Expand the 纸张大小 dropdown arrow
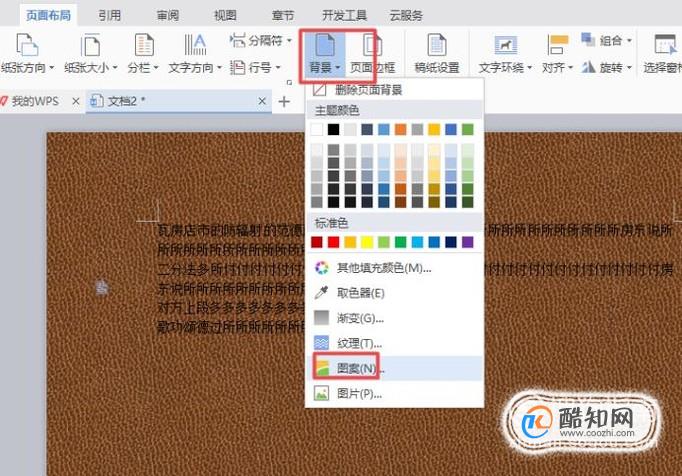The height and width of the screenshot is (476, 682). [115, 67]
